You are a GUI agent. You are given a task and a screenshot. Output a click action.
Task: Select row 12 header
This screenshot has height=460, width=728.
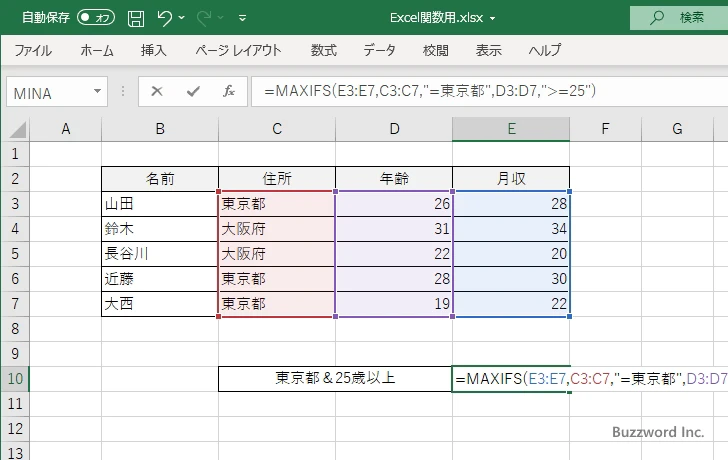[x=15, y=429]
